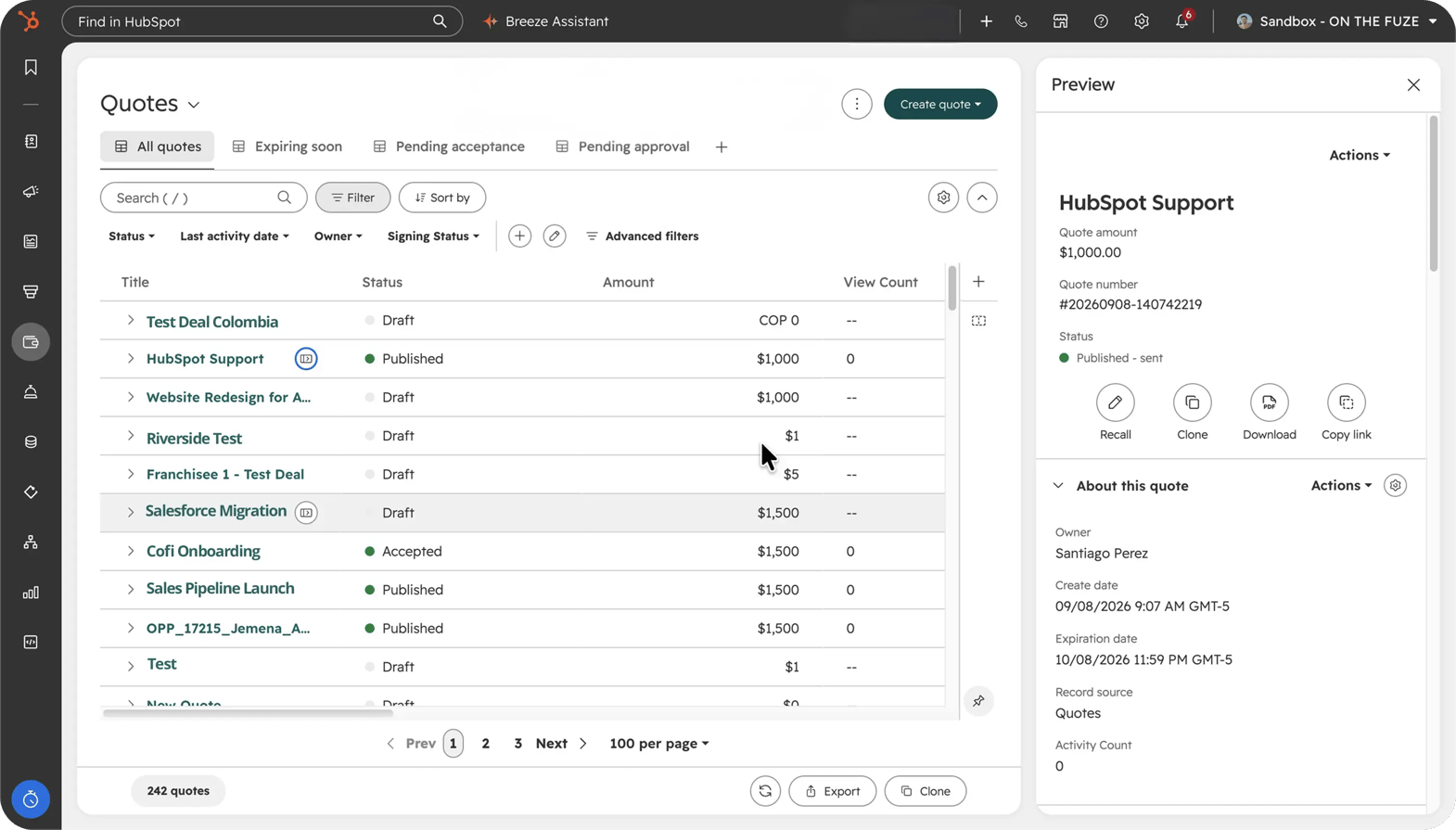This screenshot has width=1456, height=830.
Task: Click the add column plus icon
Action: [978, 282]
